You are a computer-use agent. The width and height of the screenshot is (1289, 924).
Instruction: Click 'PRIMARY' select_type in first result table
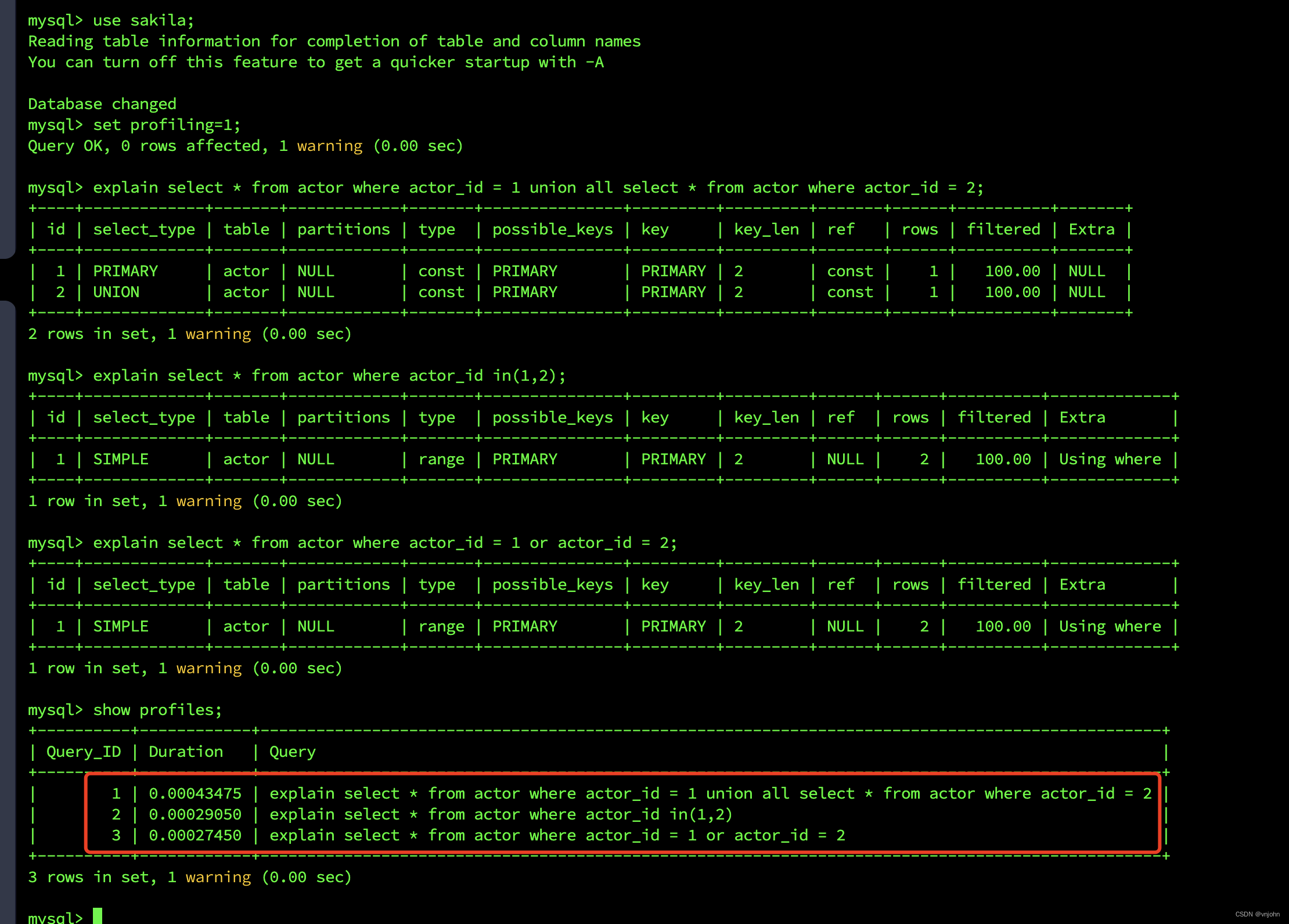[x=125, y=271]
